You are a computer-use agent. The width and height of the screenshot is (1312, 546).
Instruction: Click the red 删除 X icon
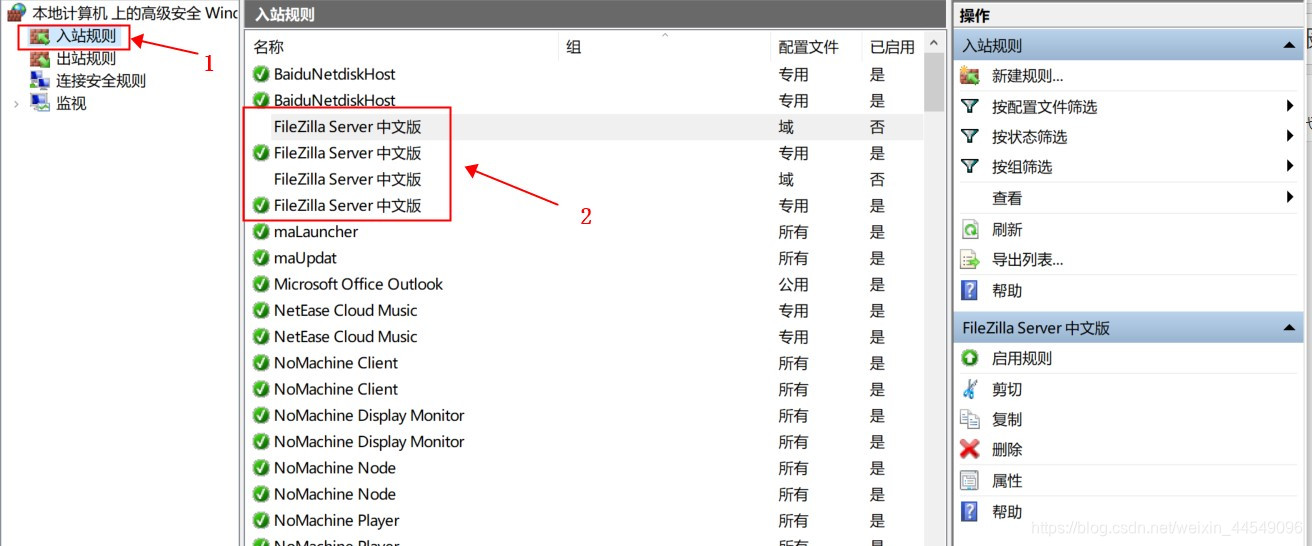969,449
